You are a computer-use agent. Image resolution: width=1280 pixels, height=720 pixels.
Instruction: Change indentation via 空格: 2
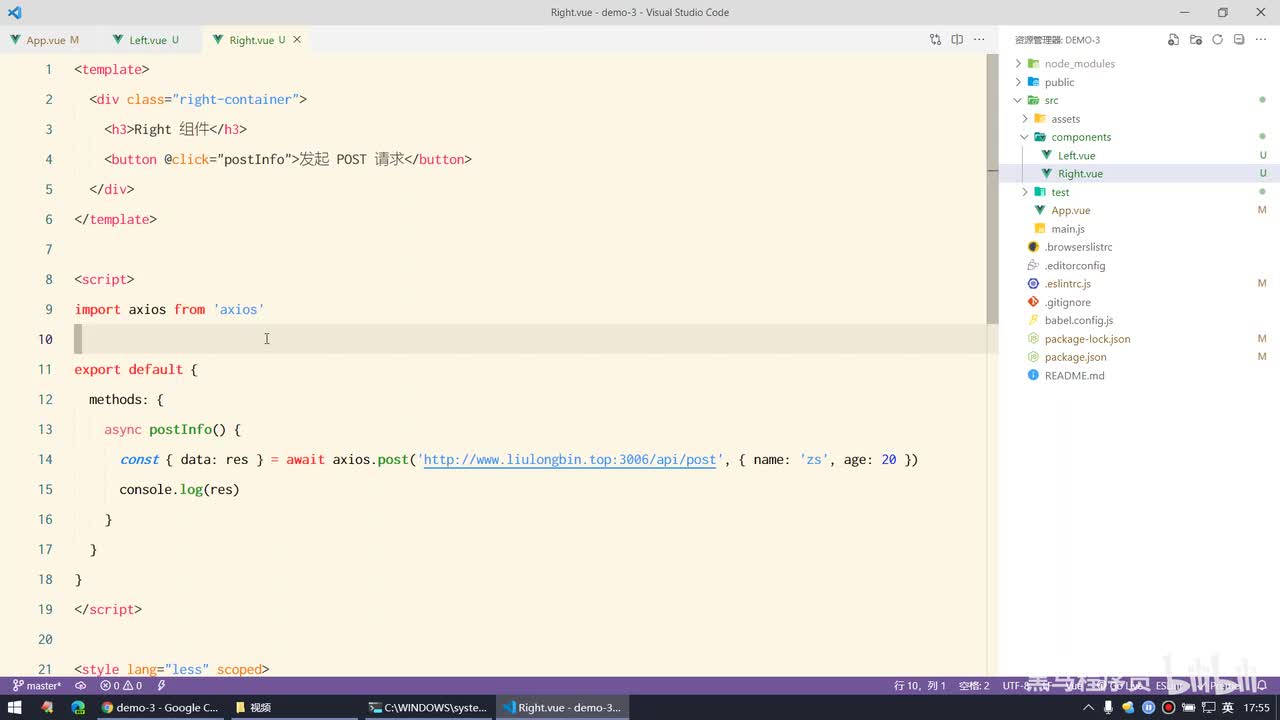click(974, 686)
